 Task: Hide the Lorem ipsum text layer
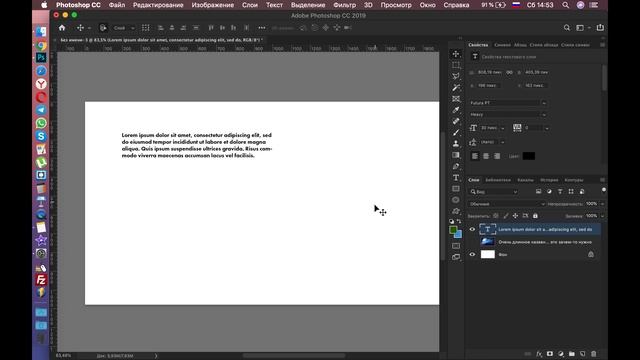[472, 229]
